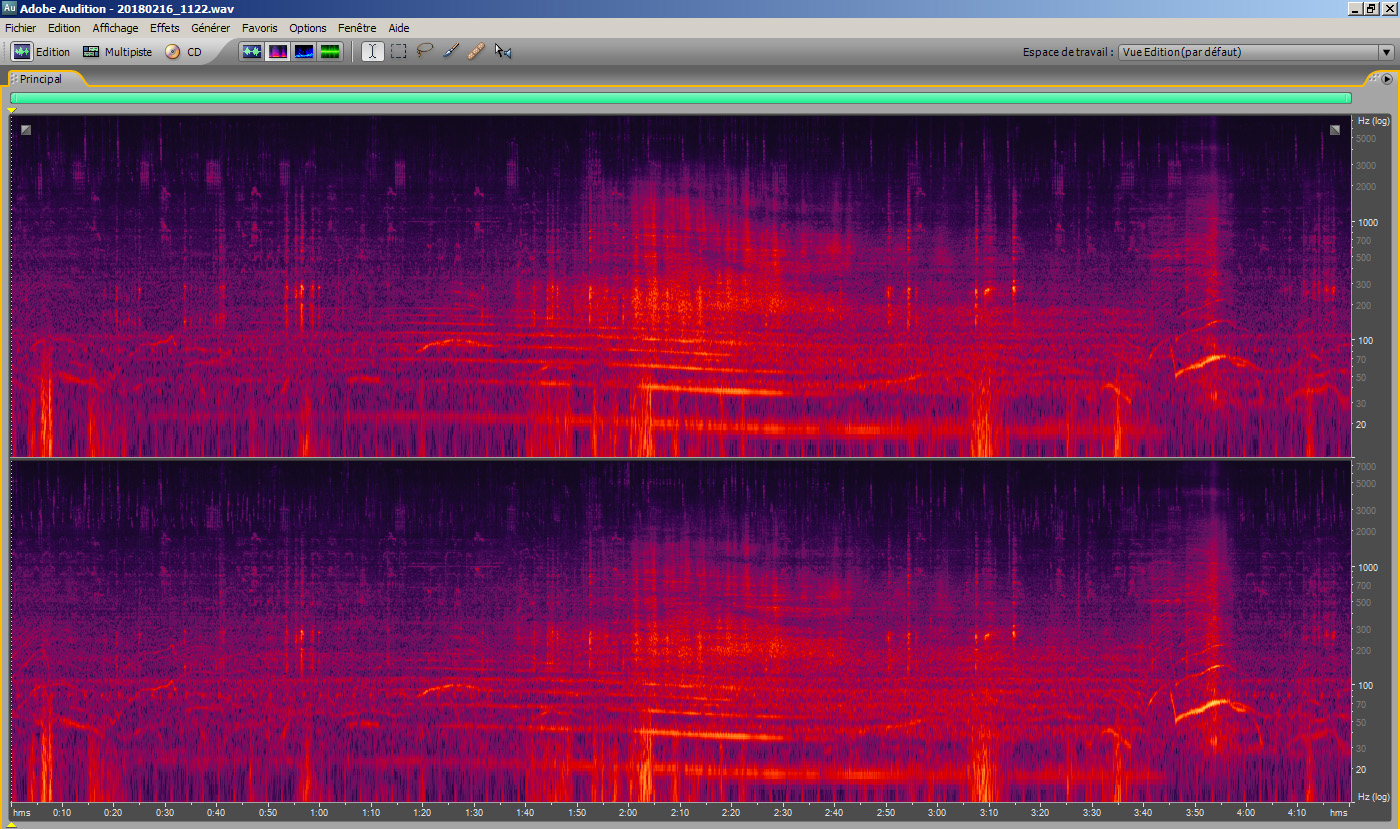Select the time selection I-beam tool
This screenshot has width=1400, height=829.
coord(372,52)
